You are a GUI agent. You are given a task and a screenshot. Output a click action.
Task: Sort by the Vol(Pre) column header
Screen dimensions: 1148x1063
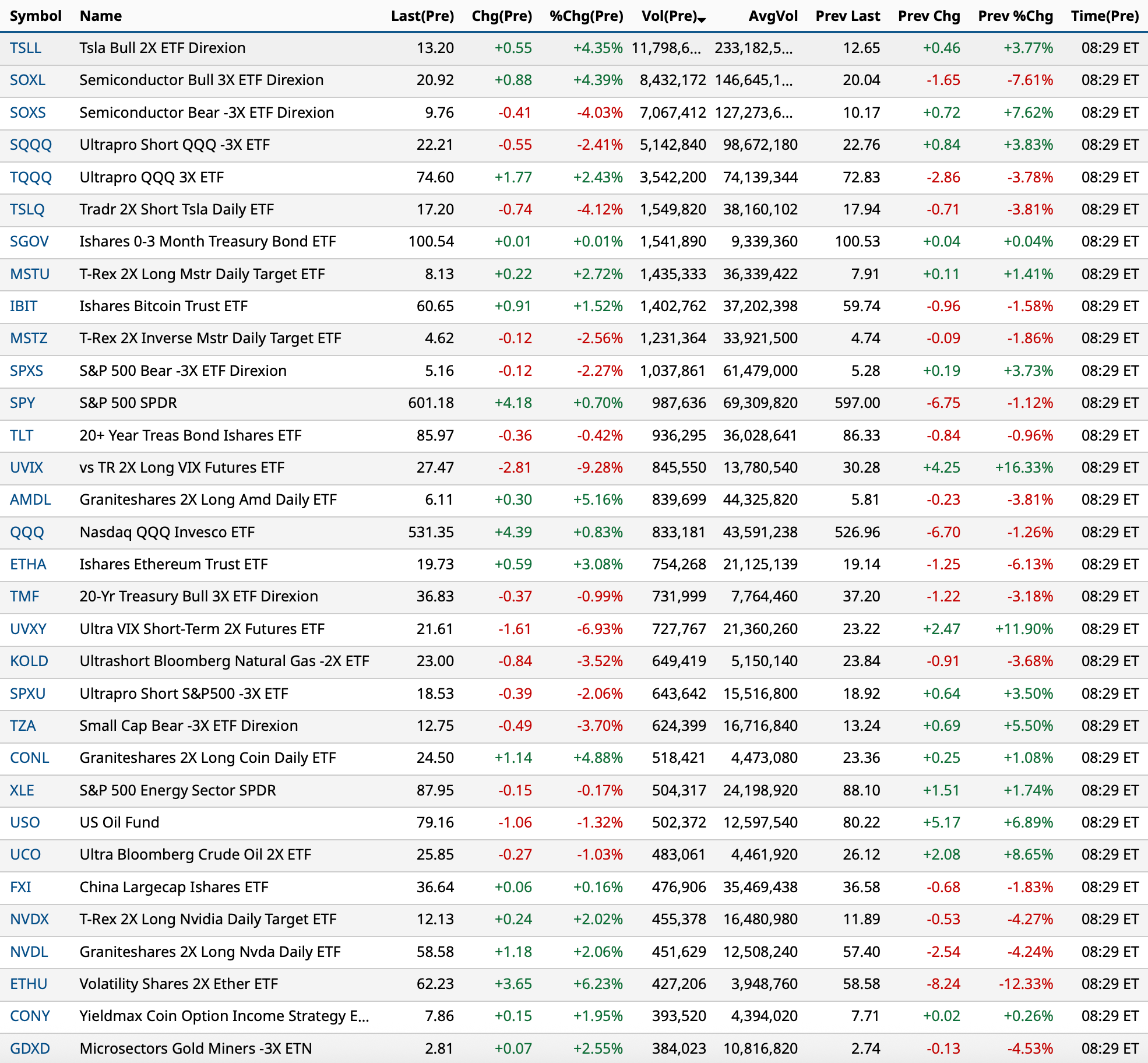pos(670,16)
